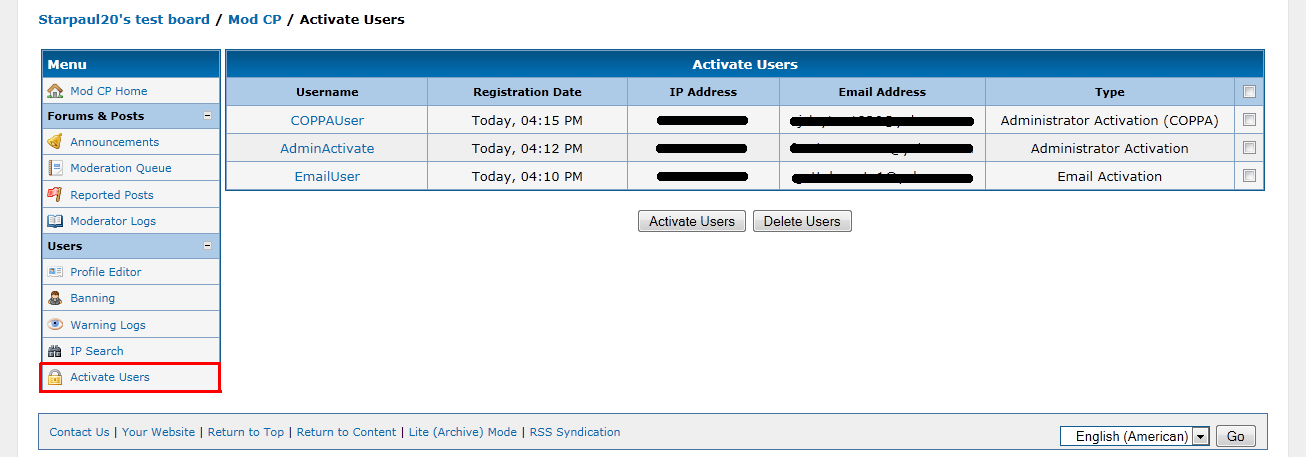This screenshot has width=1306, height=457.
Task: Click the Moderator Logs book icon
Action: [55, 221]
